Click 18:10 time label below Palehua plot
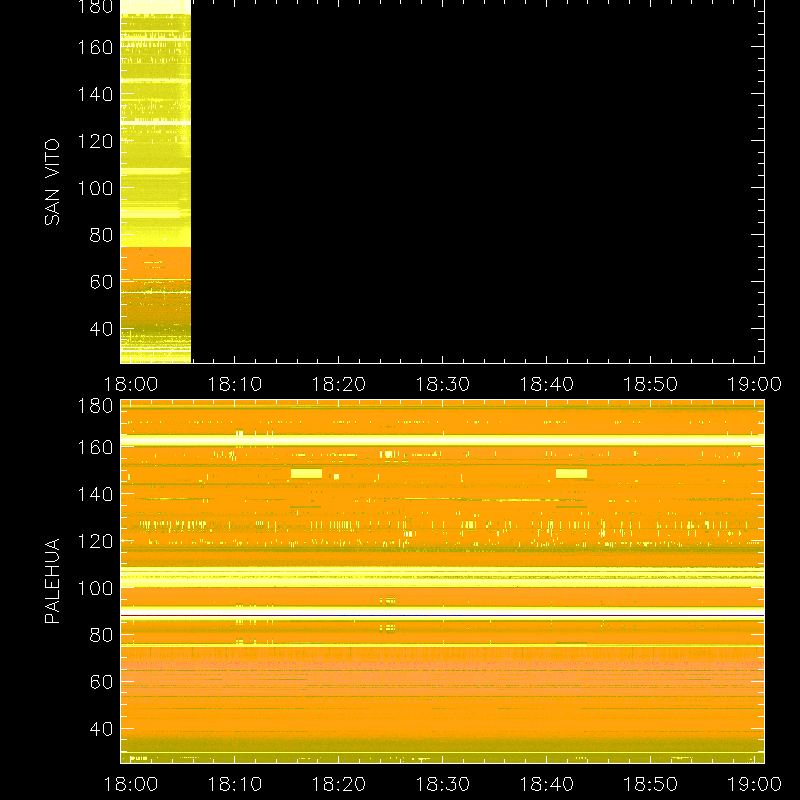This screenshot has width=800, height=800. coord(235,784)
